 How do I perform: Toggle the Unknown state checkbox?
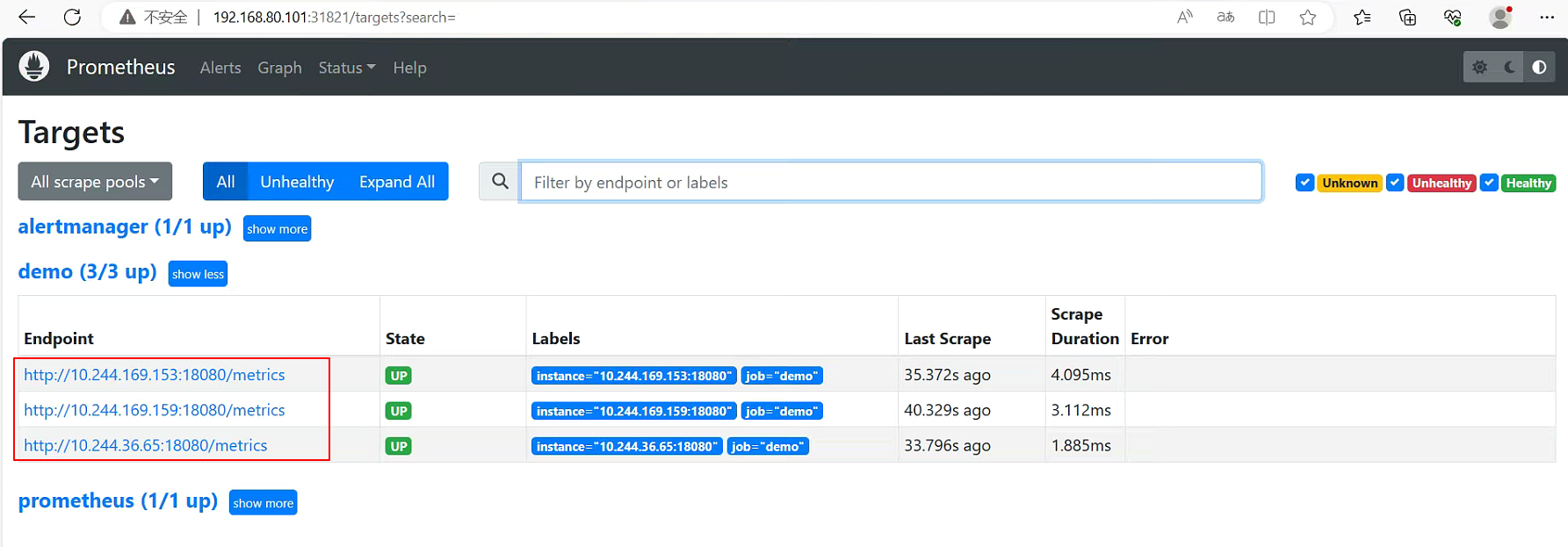1304,183
